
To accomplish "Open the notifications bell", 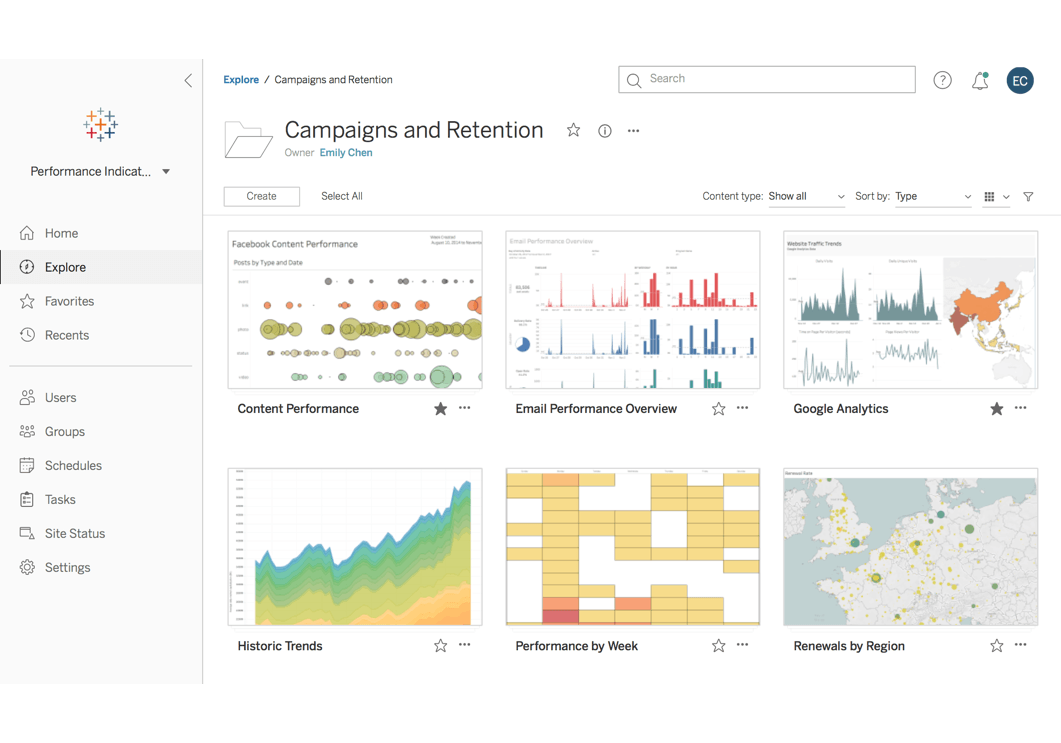I will [x=980, y=81].
